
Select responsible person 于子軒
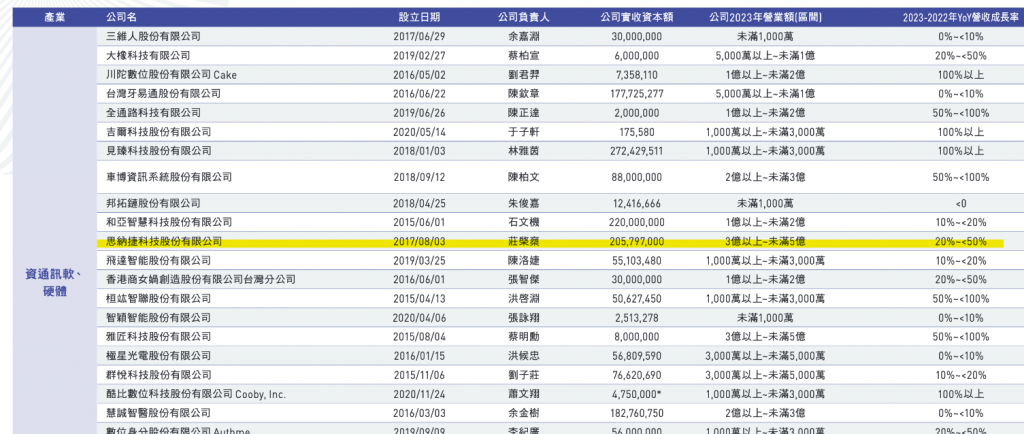point(523,132)
